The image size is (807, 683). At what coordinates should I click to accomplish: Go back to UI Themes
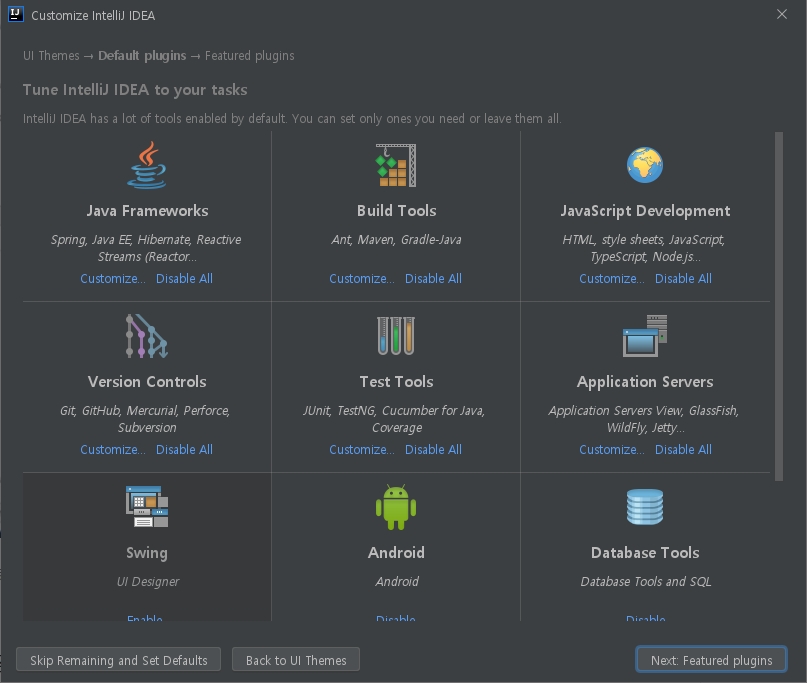click(296, 660)
